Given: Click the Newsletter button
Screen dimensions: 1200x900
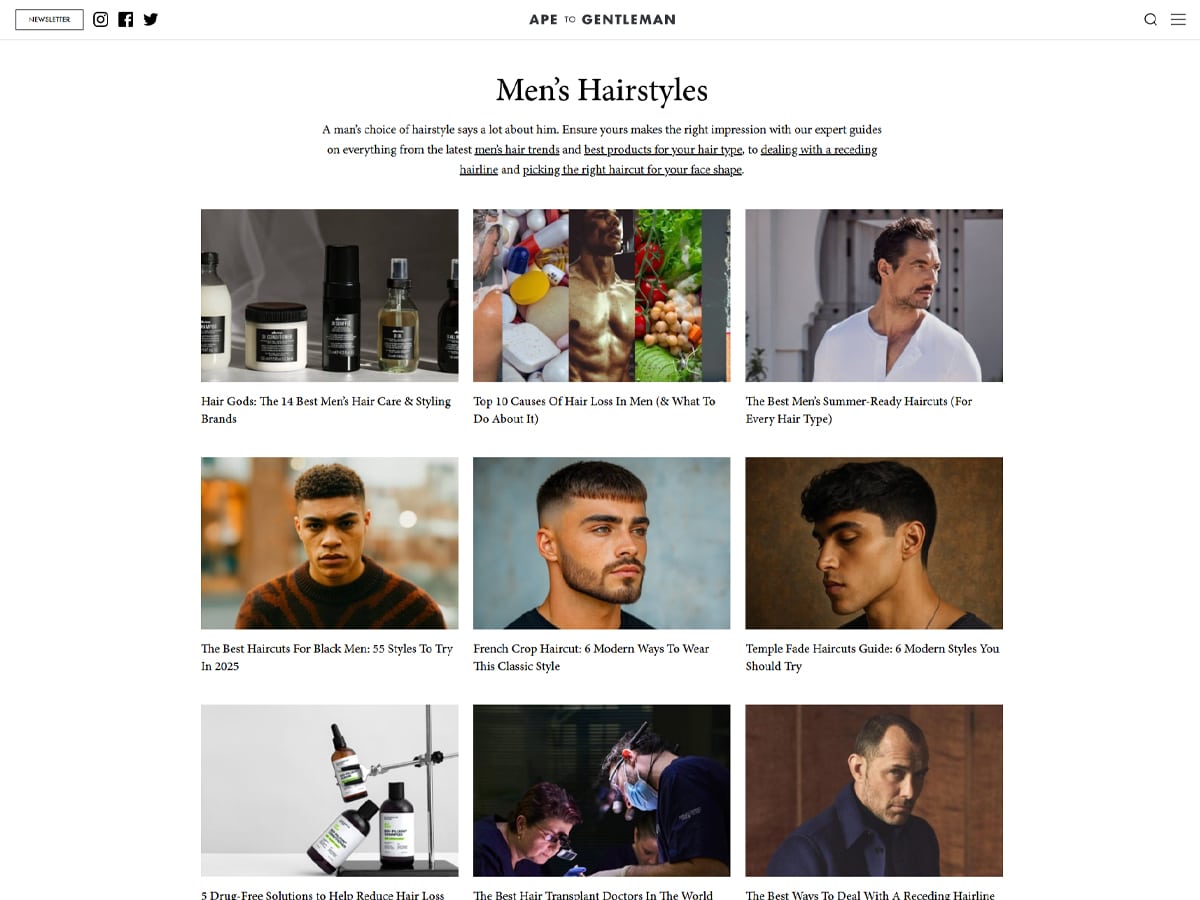Looking at the screenshot, I should [x=49, y=19].
